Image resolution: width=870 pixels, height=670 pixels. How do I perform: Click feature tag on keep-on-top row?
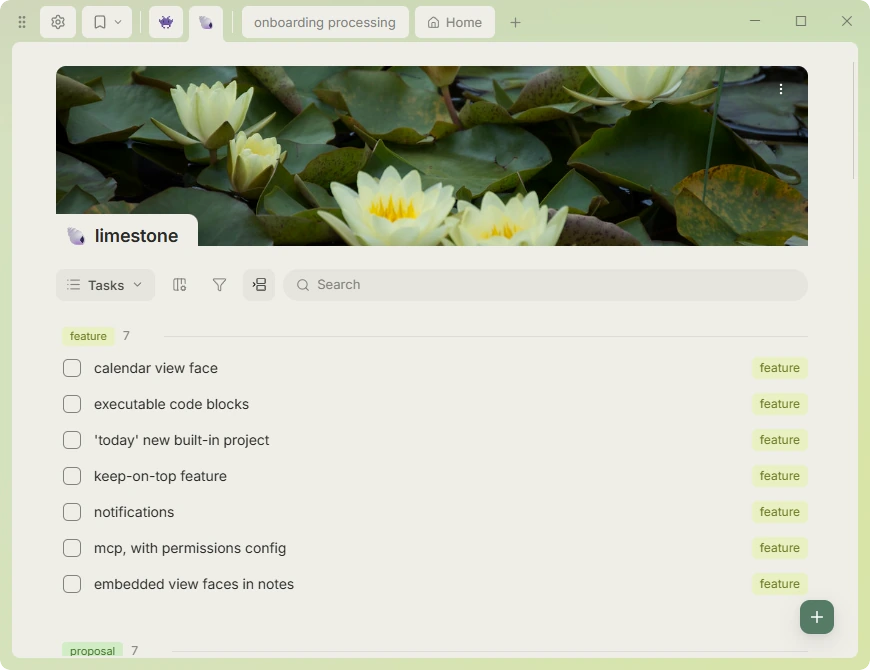780,476
